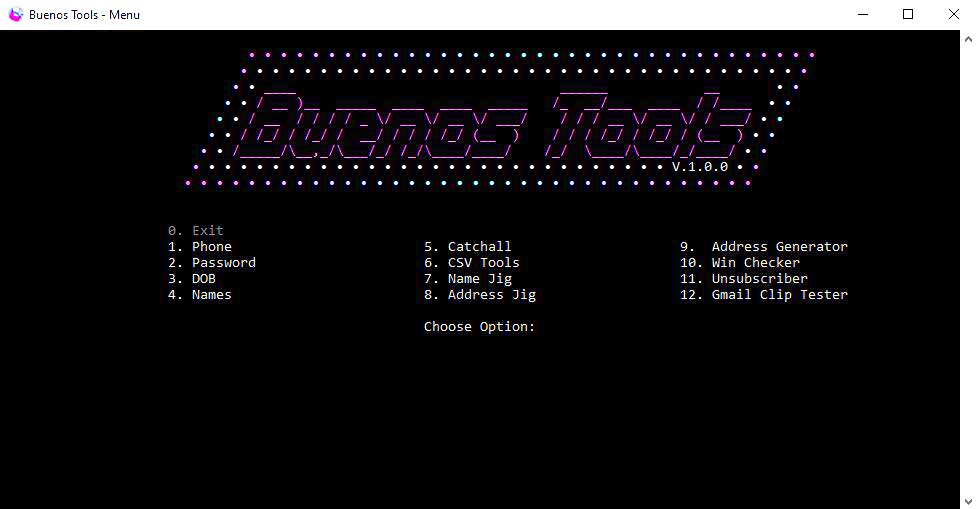Close the Buenos Tools window
Screen dimensions: 977x509
tap(954, 14)
